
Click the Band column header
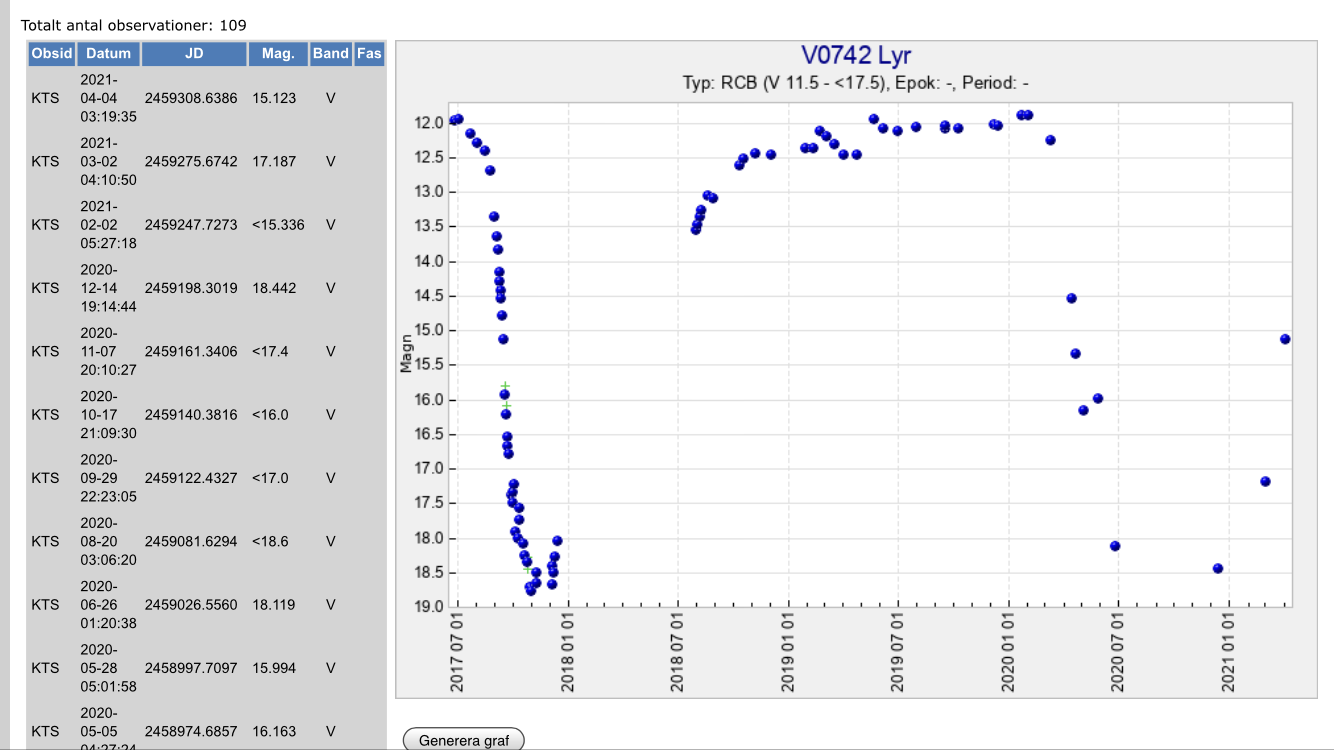tap(330, 54)
